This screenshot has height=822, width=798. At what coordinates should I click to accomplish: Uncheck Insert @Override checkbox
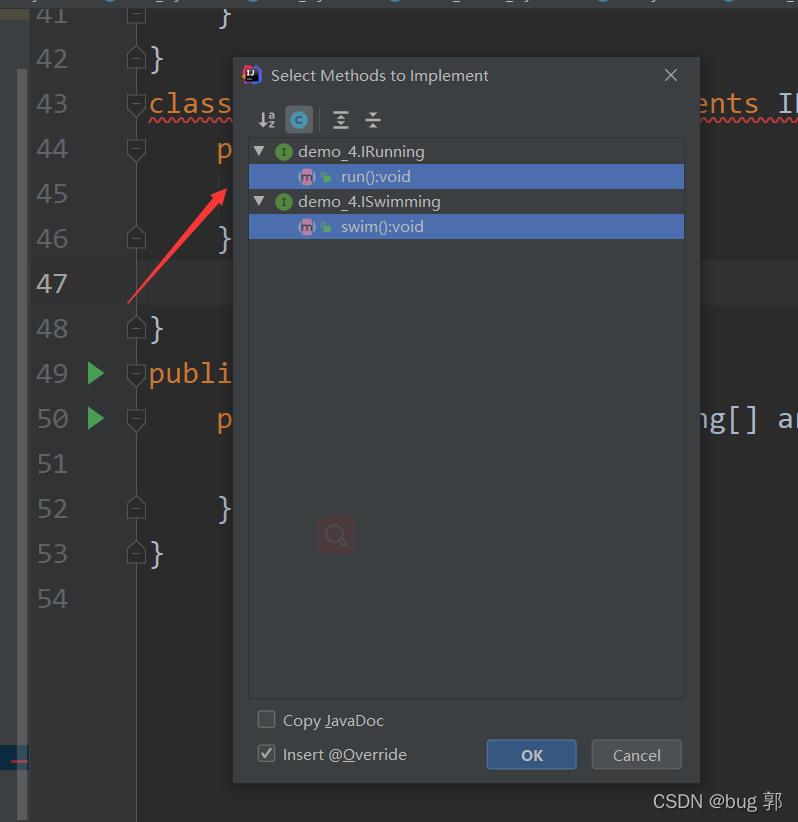266,753
